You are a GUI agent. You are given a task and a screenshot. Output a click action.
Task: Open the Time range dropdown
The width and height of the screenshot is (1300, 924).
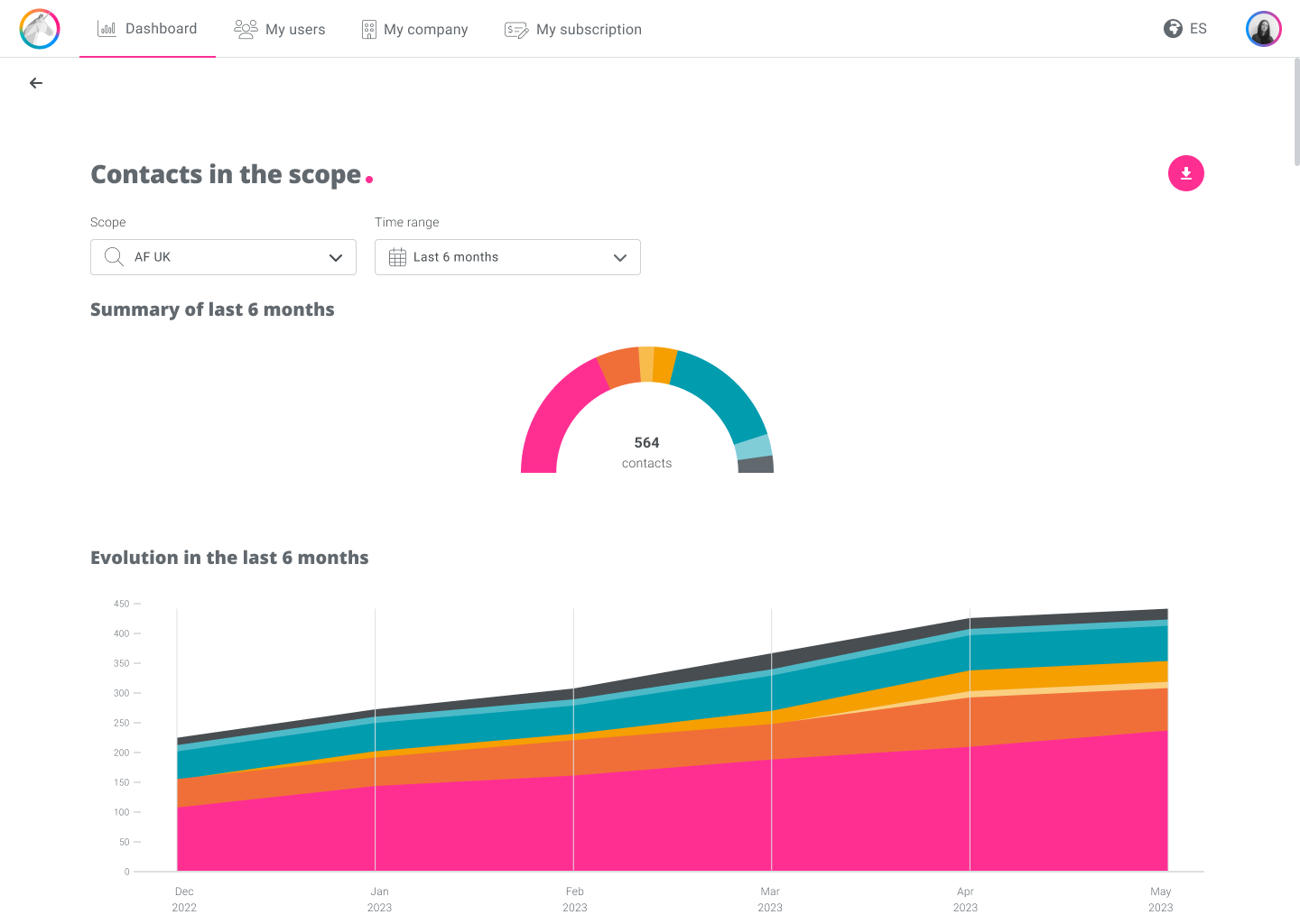507,257
